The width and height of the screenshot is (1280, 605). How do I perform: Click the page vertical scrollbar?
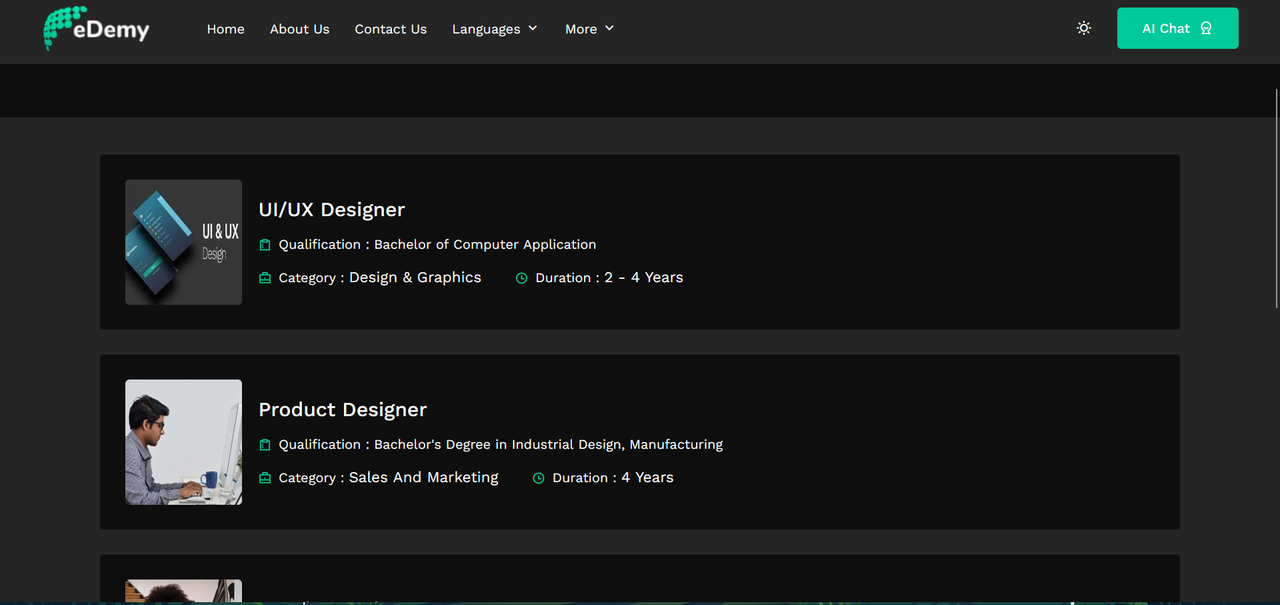[x=1276, y=197]
